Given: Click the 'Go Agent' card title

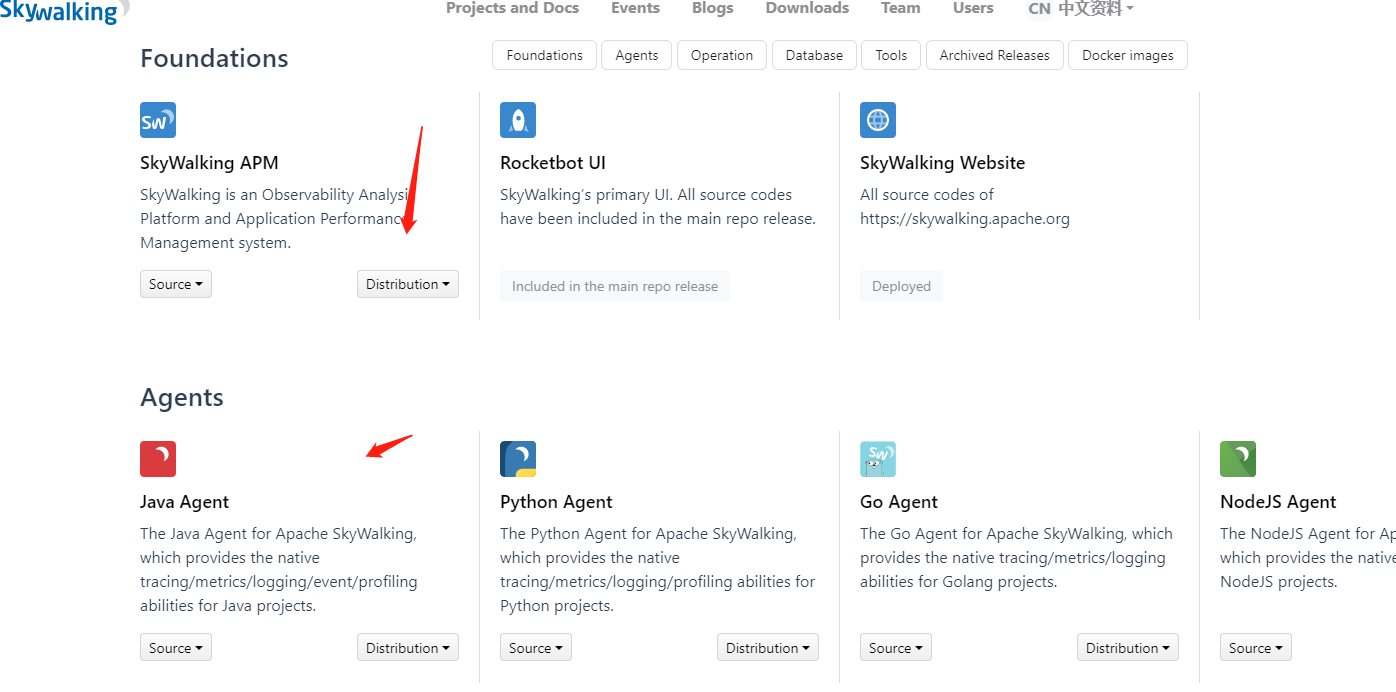Looking at the screenshot, I should [899, 502].
